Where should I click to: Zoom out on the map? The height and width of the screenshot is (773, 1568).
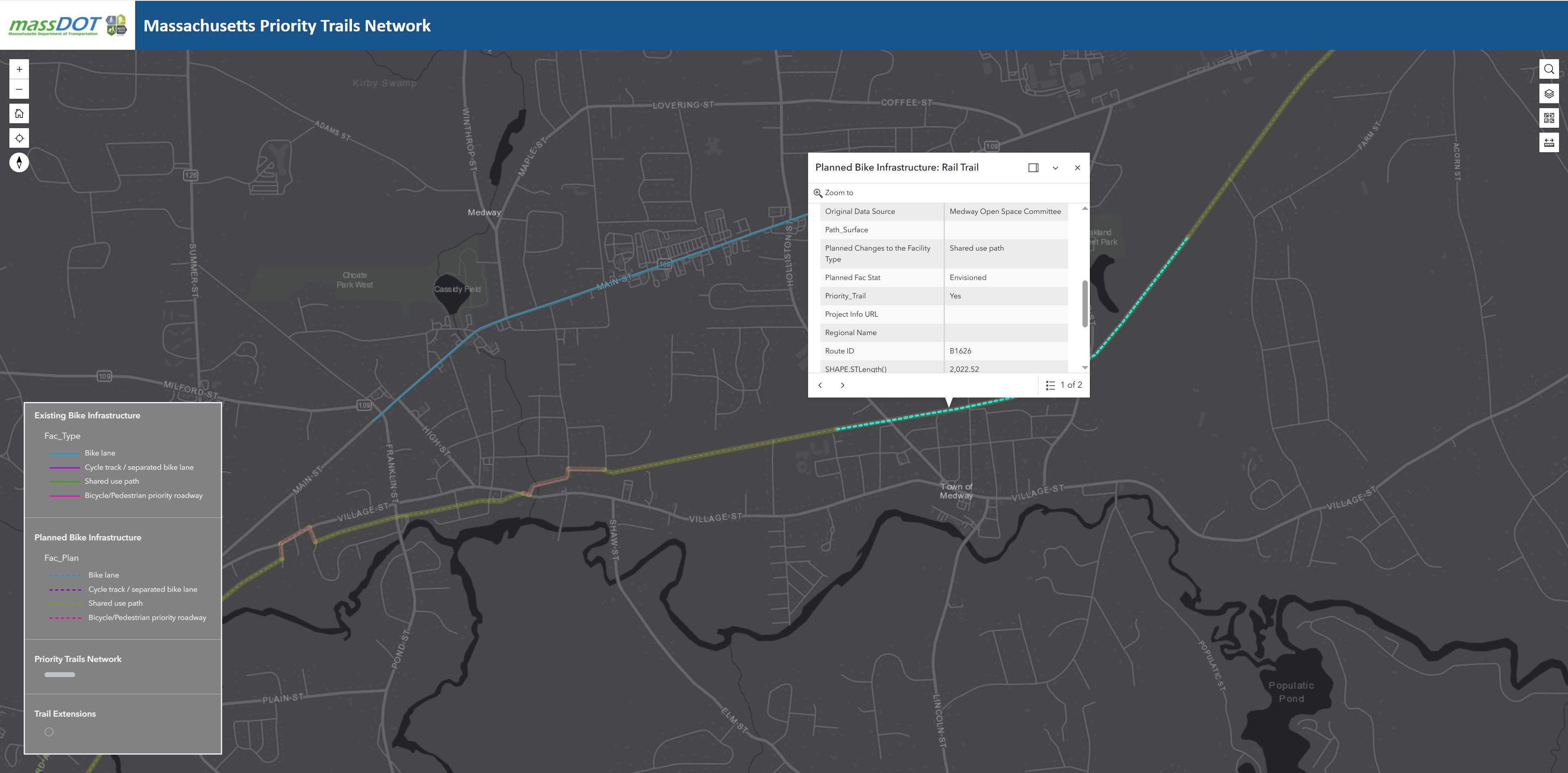pos(20,89)
